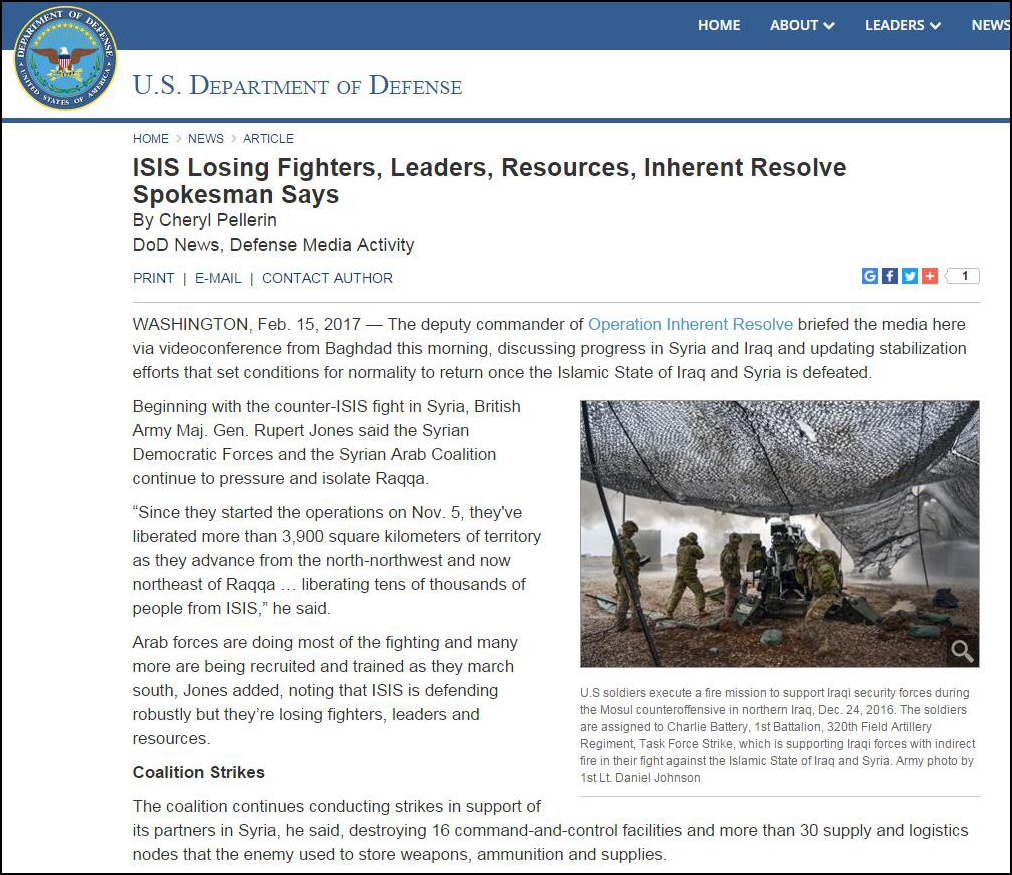Click the E-MAIL link
Image resolution: width=1012 pixels, height=875 pixels.
(218, 278)
